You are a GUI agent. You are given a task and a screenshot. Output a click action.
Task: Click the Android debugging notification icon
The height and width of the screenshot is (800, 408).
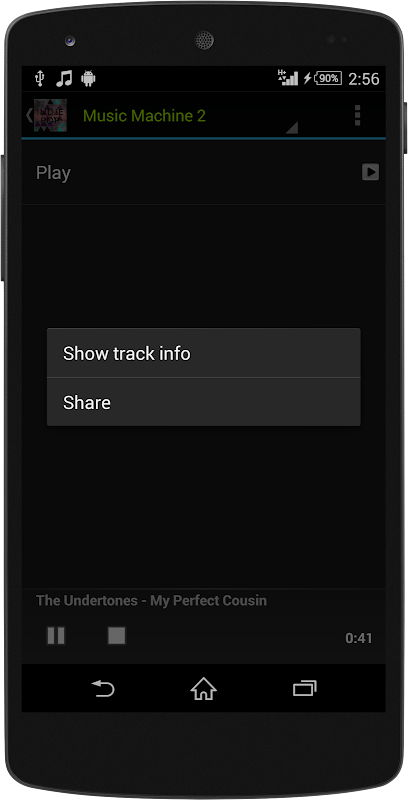(88, 78)
